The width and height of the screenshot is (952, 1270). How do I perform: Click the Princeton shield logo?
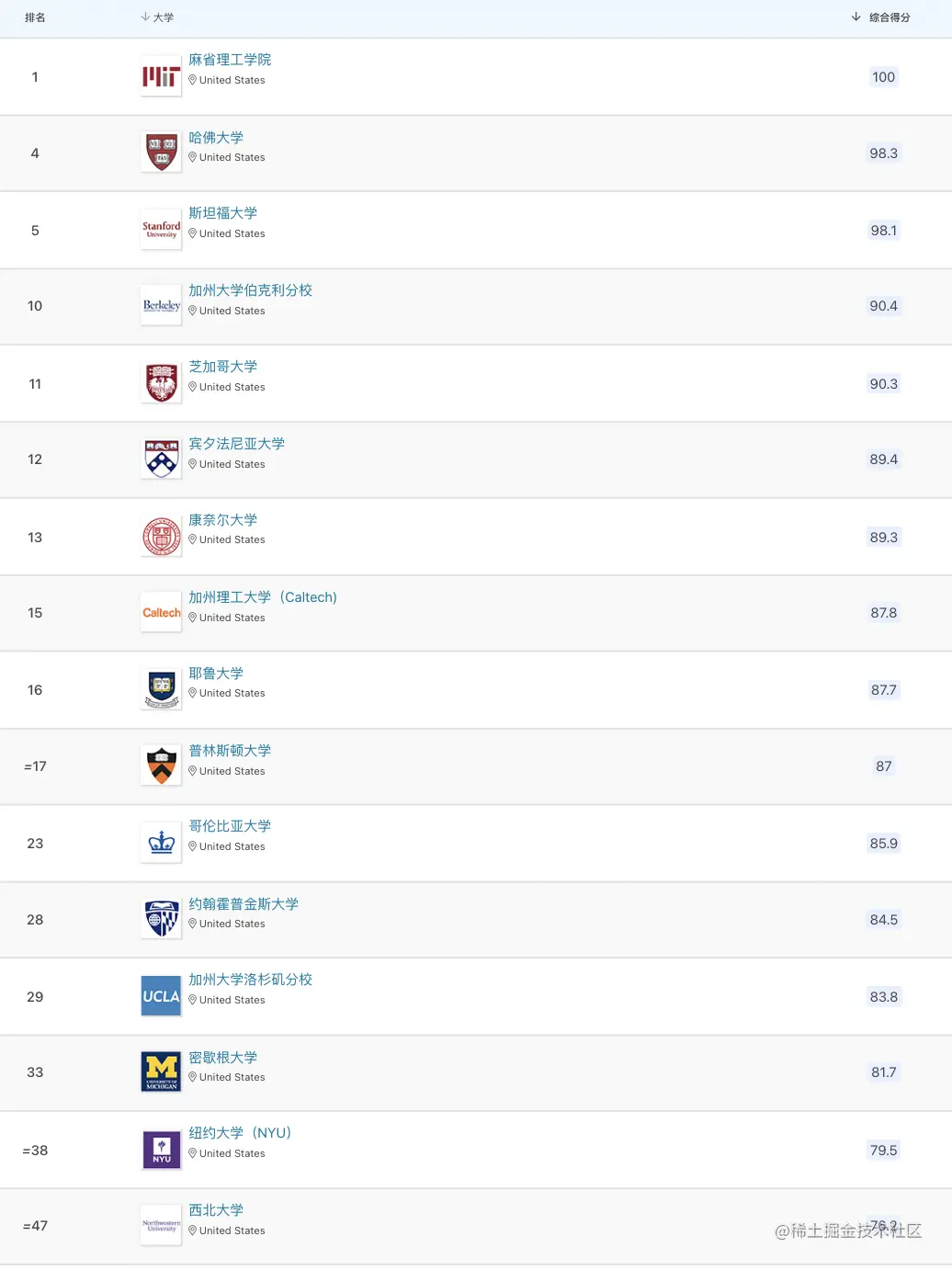coord(161,765)
